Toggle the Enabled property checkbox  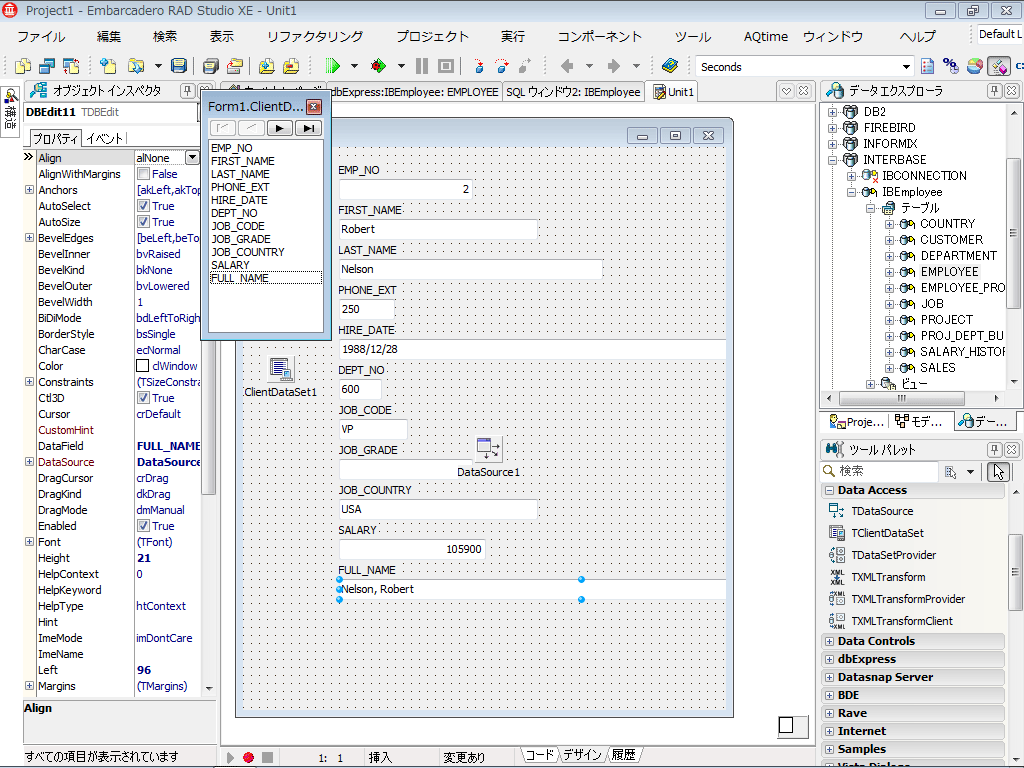click(144, 526)
